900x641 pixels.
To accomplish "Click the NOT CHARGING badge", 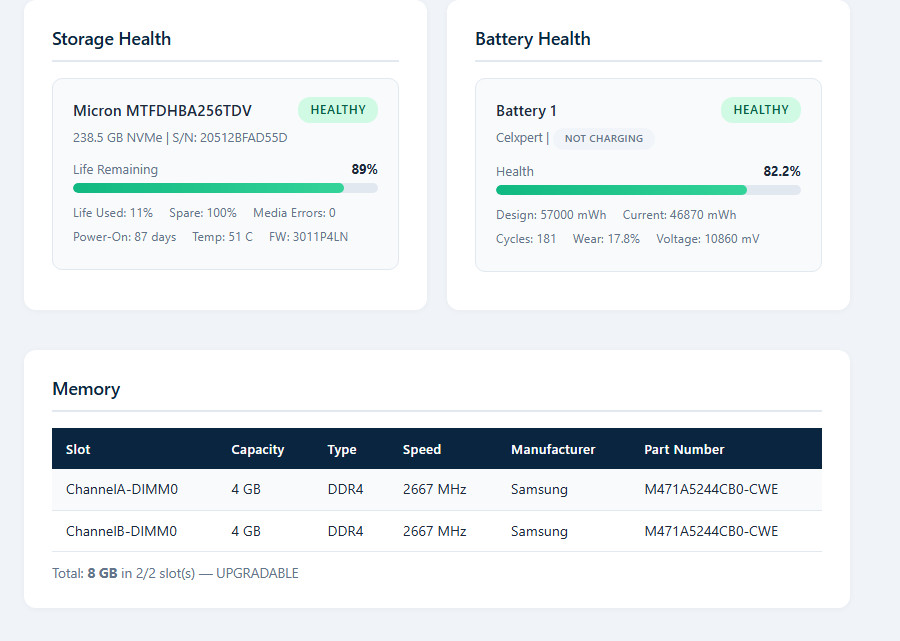I will pos(604,139).
